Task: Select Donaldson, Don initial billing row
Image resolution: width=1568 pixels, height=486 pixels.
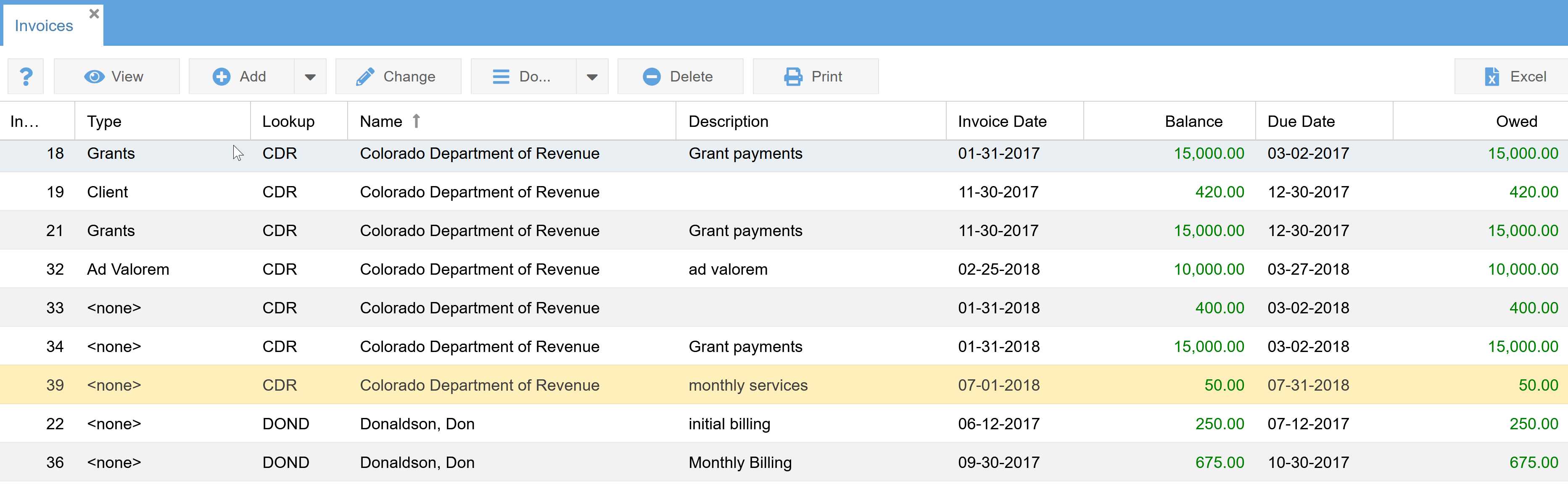Action: [x=729, y=424]
